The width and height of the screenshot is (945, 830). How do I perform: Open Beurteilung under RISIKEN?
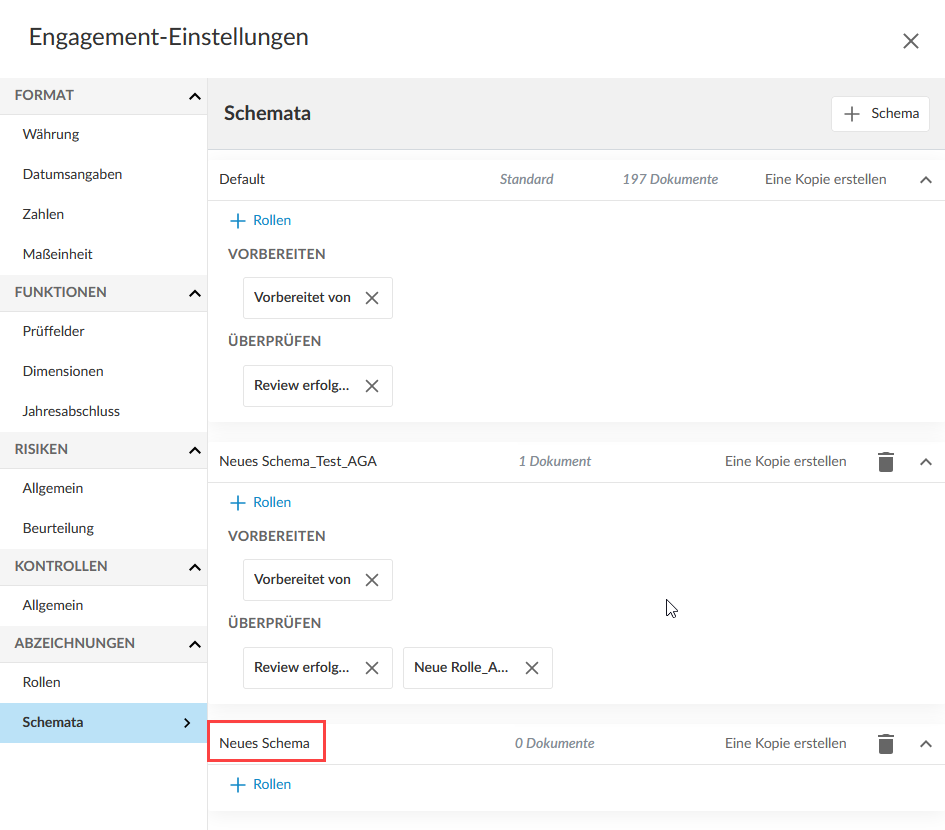coord(104,528)
